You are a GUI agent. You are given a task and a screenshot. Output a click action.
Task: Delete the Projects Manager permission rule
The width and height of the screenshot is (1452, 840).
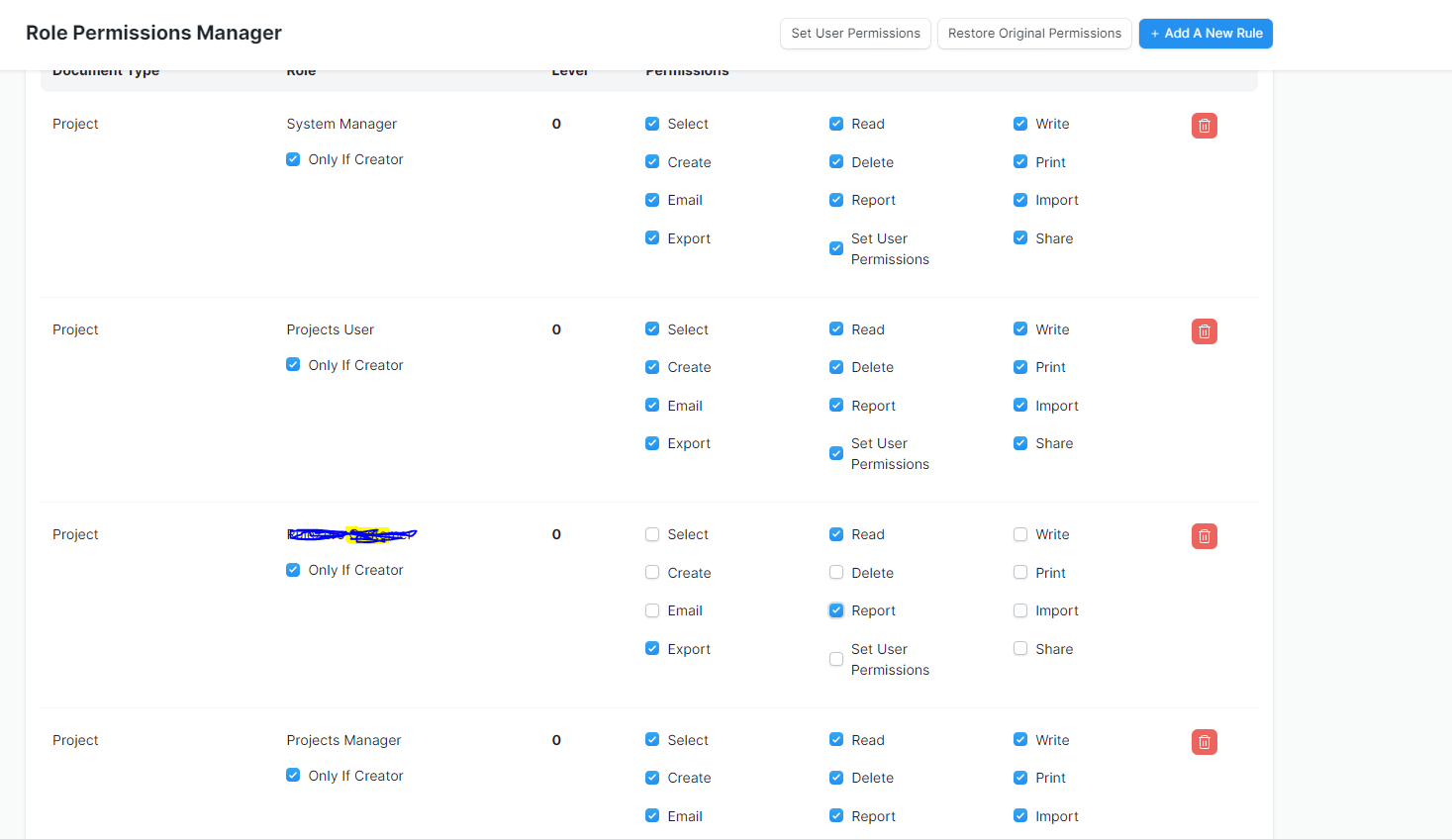pyautogui.click(x=1204, y=742)
